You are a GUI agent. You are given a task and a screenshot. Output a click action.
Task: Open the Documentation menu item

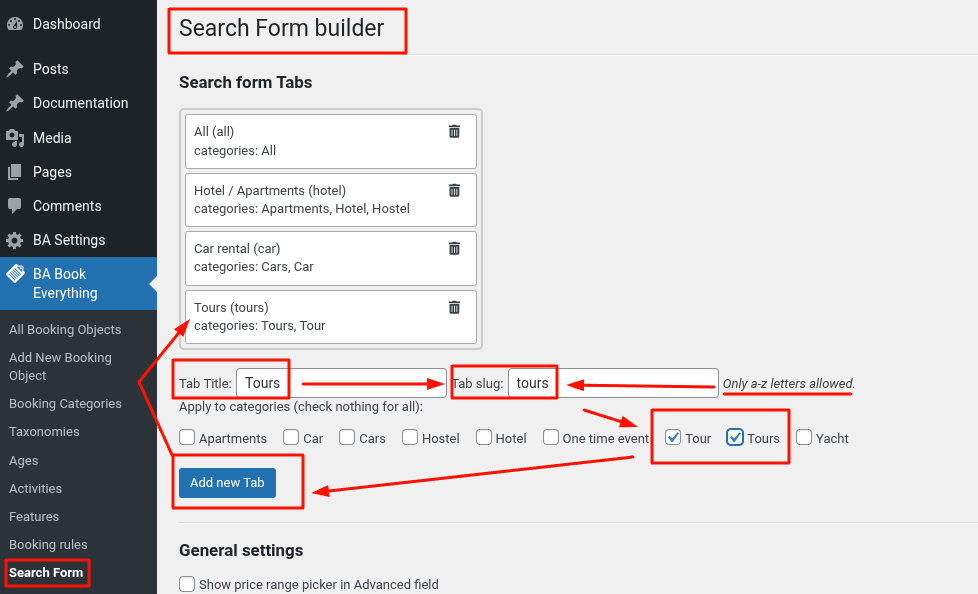click(x=80, y=103)
